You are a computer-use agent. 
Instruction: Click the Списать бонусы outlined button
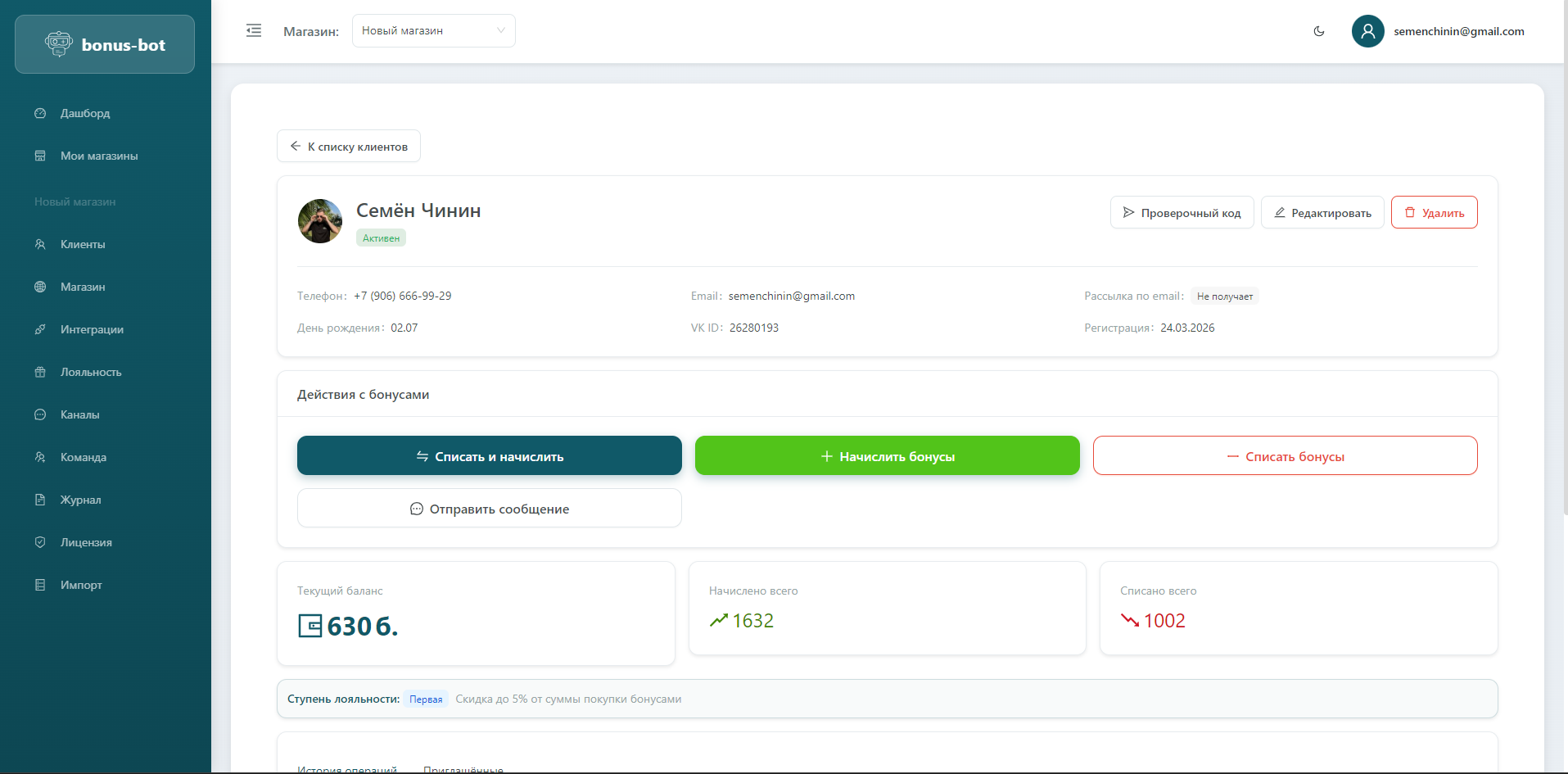click(1286, 455)
